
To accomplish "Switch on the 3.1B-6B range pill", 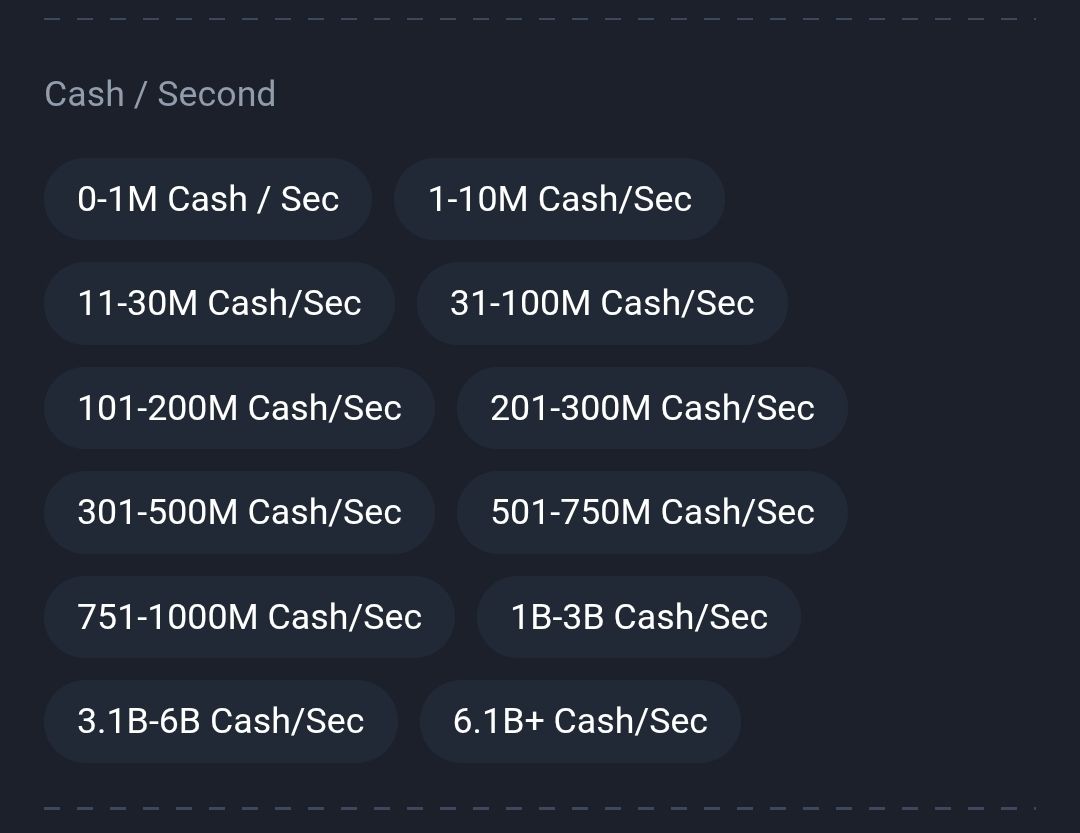I will (x=220, y=721).
